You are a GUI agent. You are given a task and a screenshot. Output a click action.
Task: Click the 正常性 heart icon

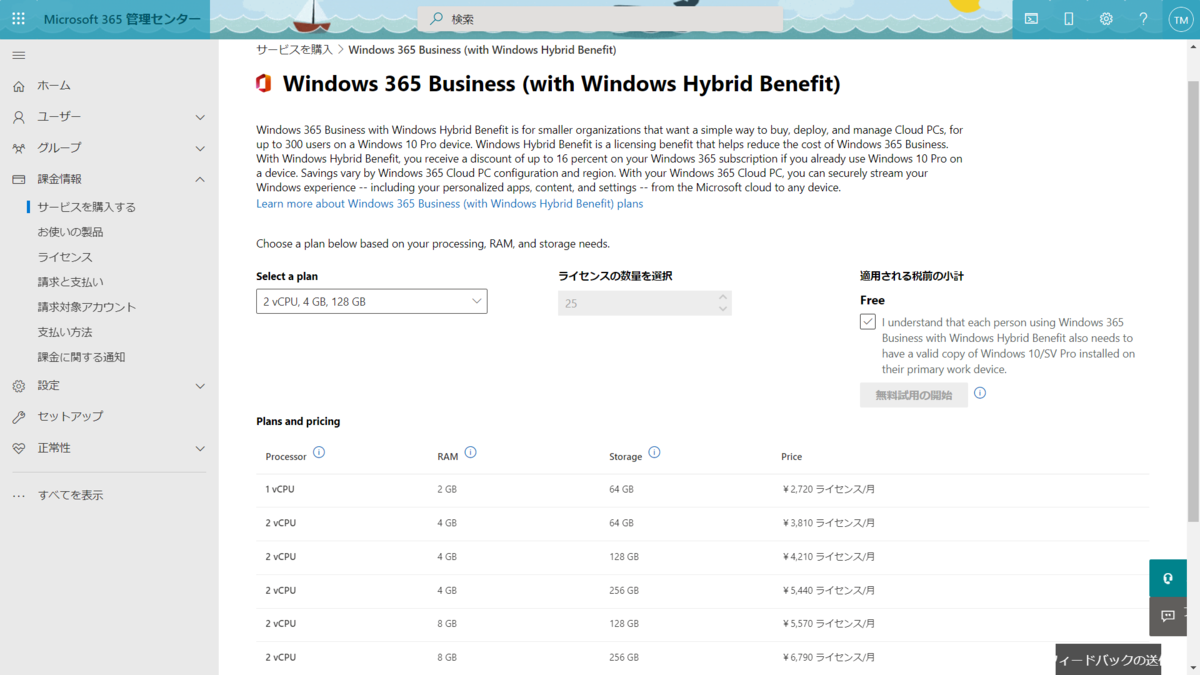19,448
